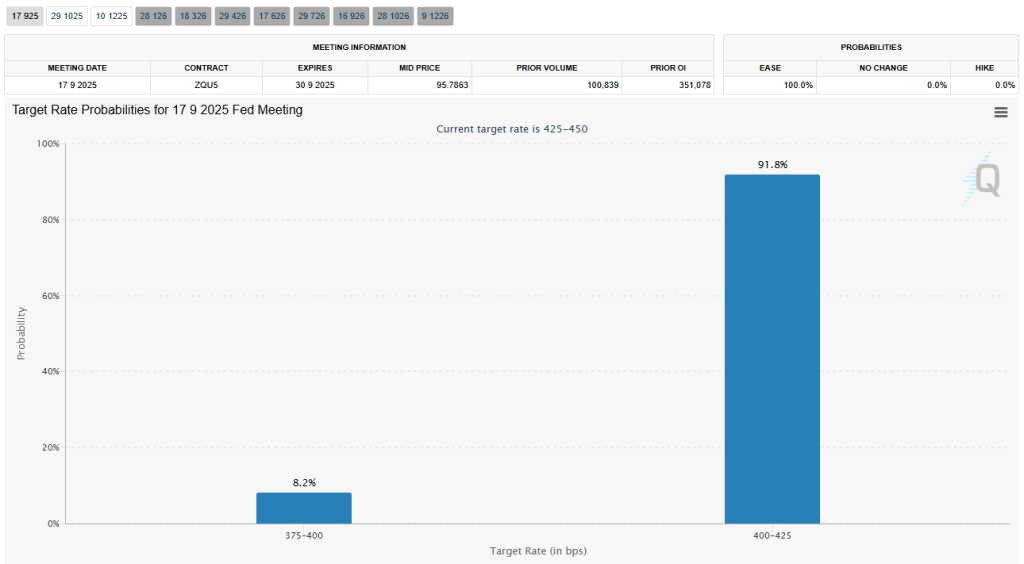This screenshot has height=564, width=1024.
Task: Go to the 16 926 meeting tab
Action: pos(351,16)
